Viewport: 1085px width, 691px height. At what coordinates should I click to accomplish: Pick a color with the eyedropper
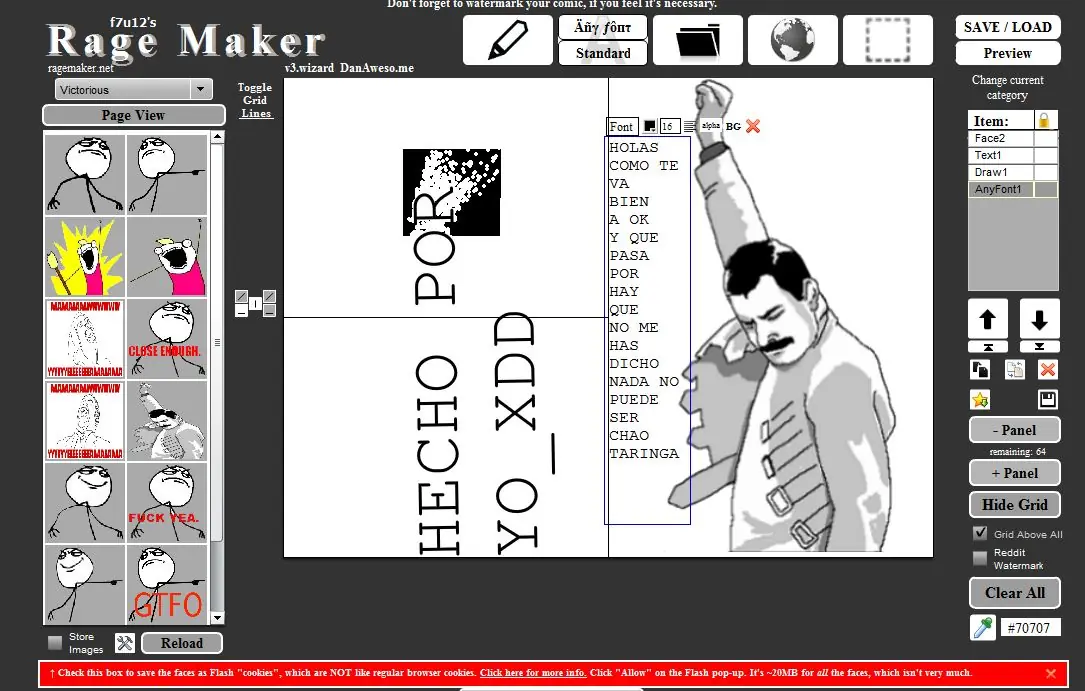click(x=983, y=628)
